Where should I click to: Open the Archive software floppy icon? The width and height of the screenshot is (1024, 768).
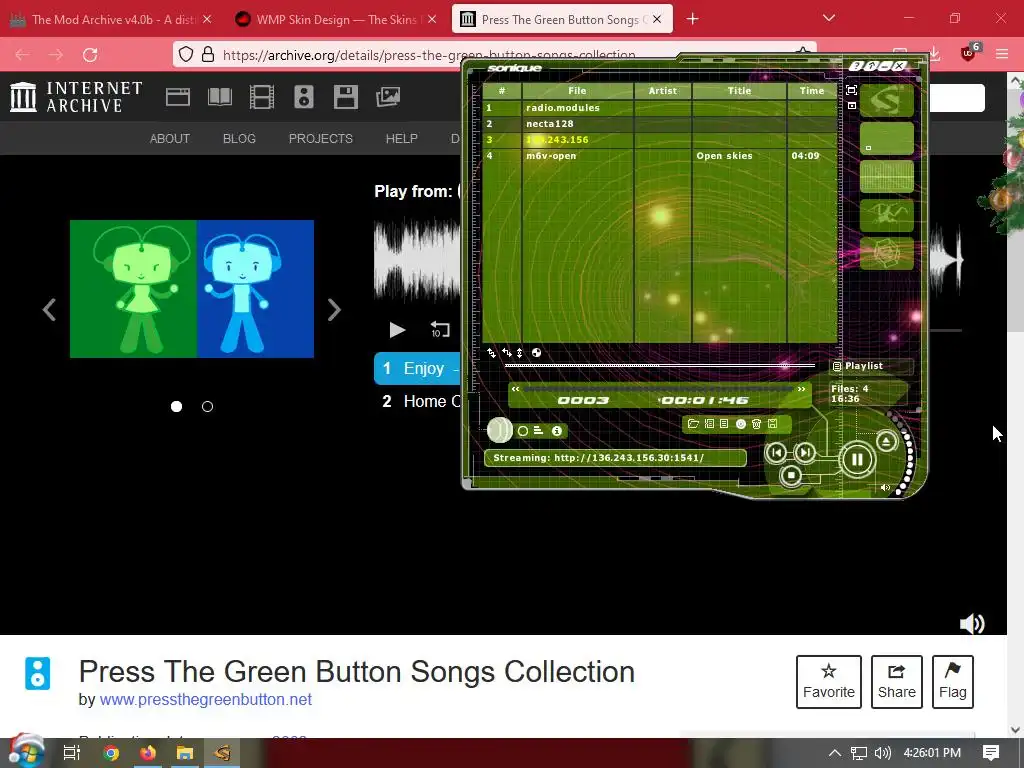coord(345,97)
